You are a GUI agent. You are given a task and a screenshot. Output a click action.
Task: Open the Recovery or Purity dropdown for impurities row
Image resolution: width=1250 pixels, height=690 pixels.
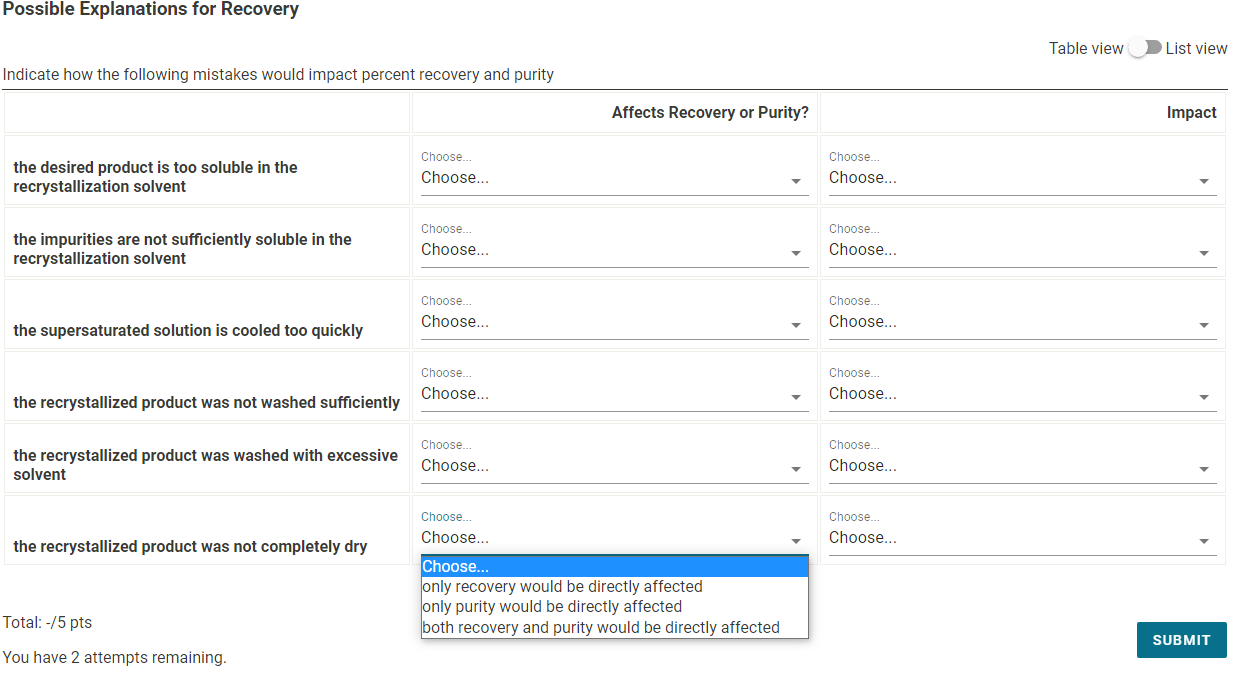coord(614,249)
